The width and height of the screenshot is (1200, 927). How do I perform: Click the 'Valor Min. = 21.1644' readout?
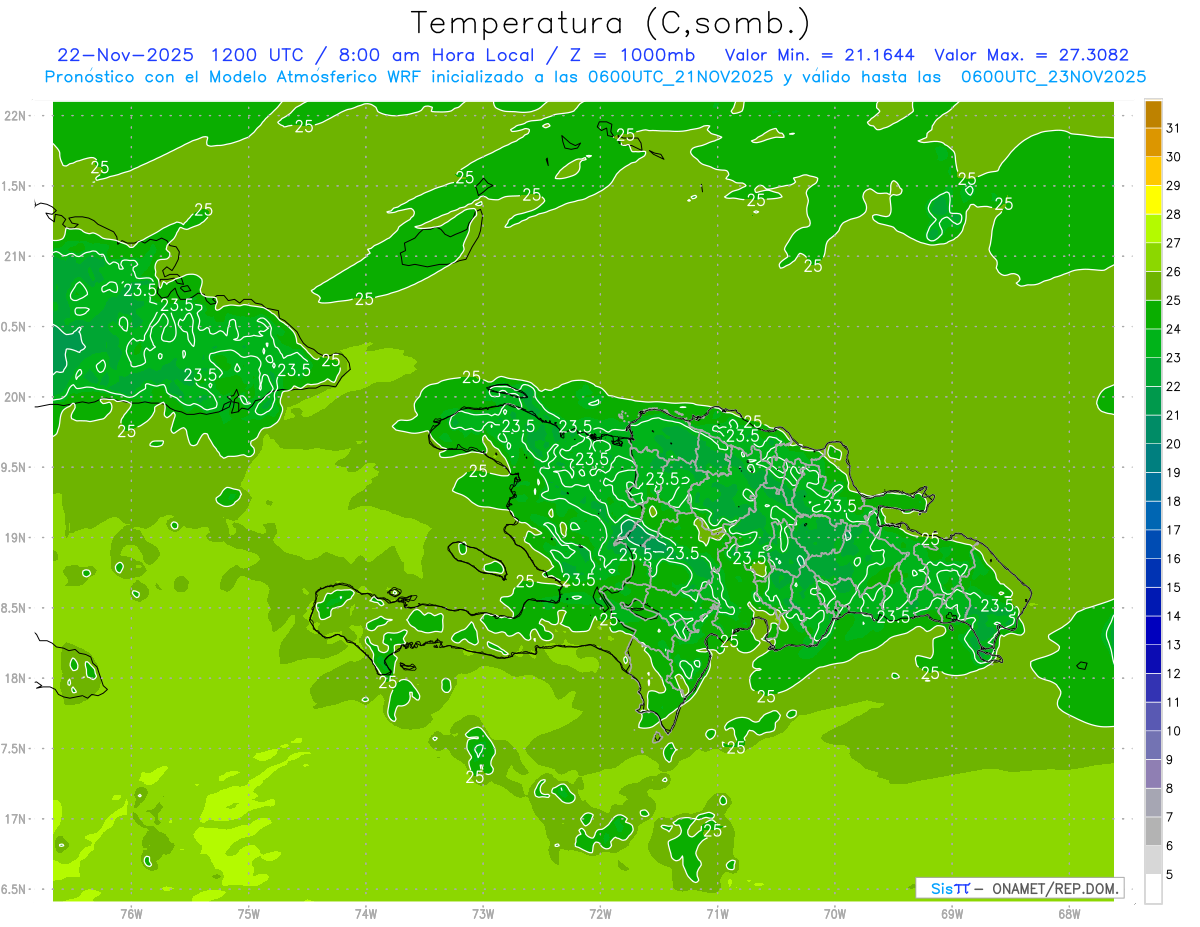point(820,55)
